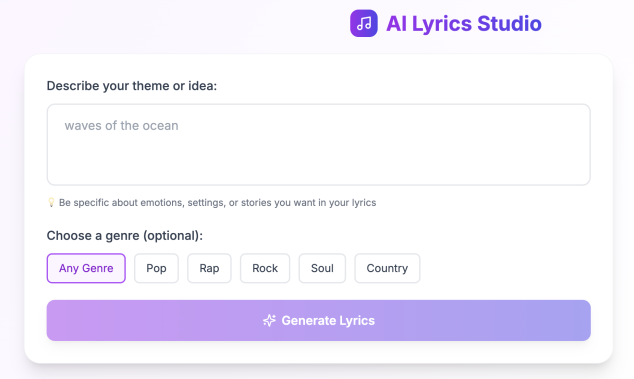The width and height of the screenshot is (634, 379).
Task: Pick the Rock genre
Action: tap(265, 268)
